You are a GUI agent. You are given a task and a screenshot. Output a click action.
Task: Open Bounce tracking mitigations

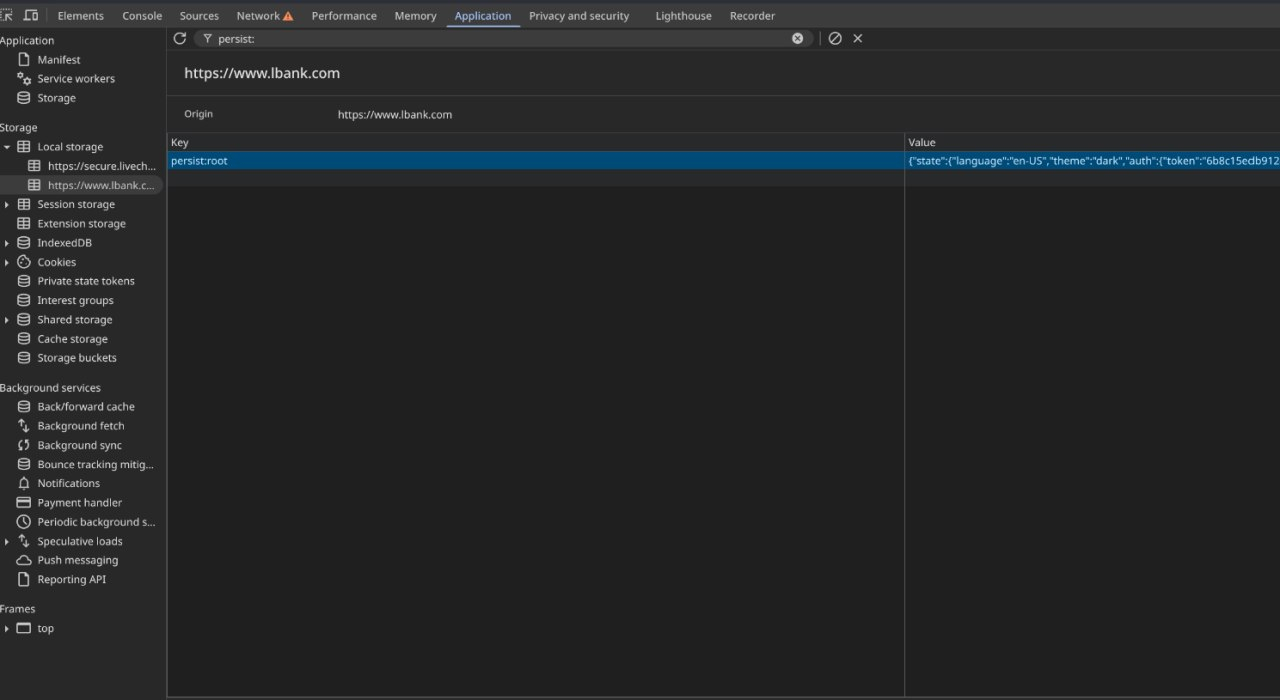coord(96,464)
